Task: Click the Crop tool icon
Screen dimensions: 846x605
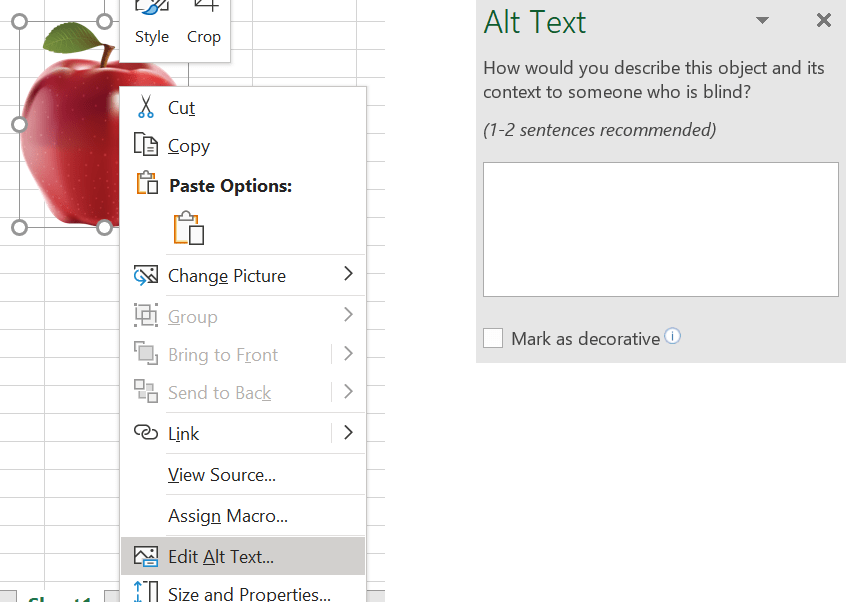Action: click(x=204, y=8)
